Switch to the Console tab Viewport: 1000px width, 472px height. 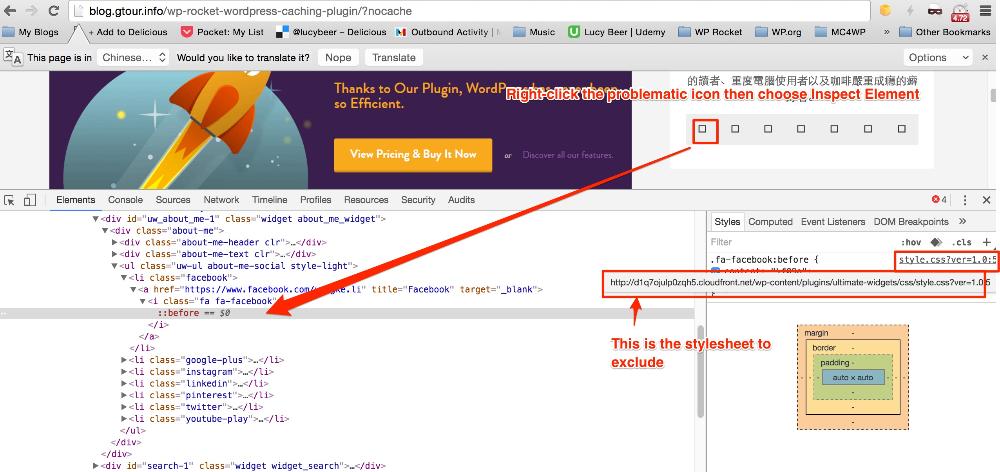[x=126, y=200]
